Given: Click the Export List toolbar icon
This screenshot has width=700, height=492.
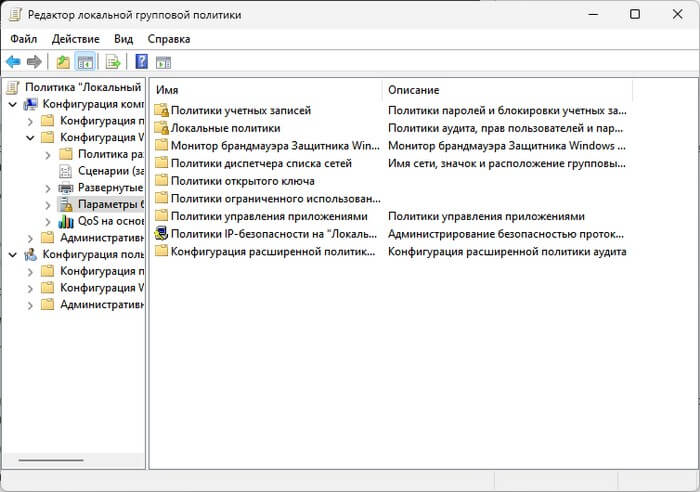Looking at the screenshot, I should [x=113, y=62].
